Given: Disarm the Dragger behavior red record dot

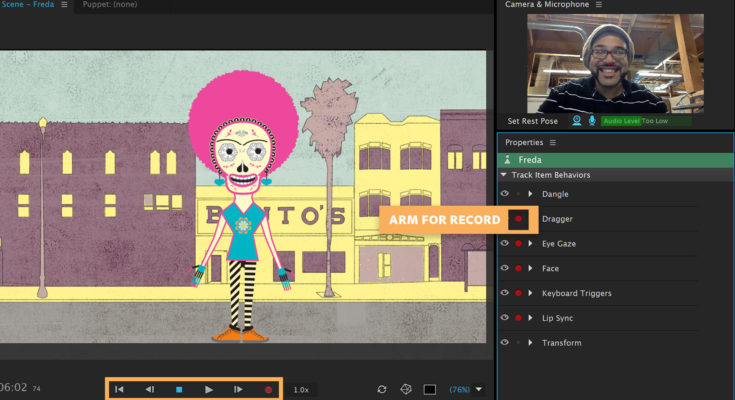Looking at the screenshot, I should (x=518, y=219).
